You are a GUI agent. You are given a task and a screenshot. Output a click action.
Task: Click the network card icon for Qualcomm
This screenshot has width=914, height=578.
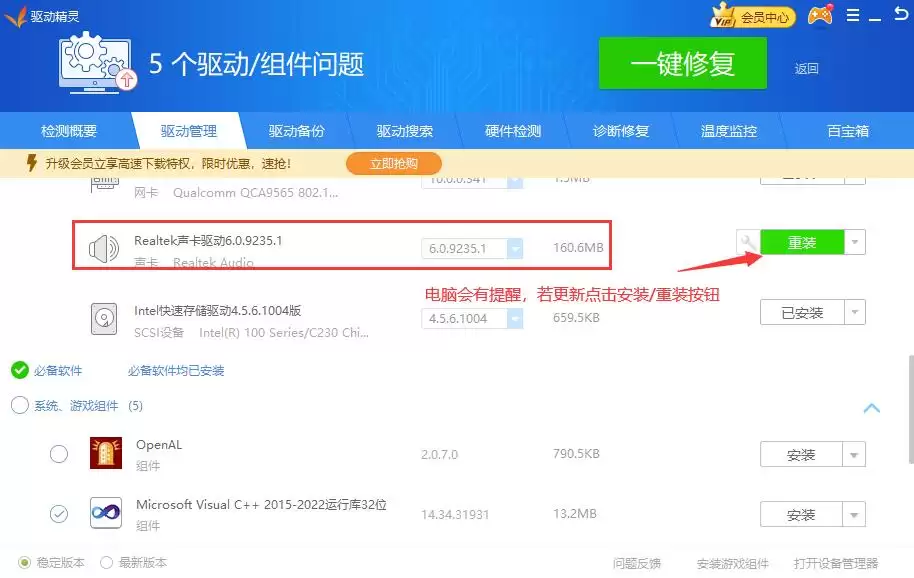pos(104,185)
